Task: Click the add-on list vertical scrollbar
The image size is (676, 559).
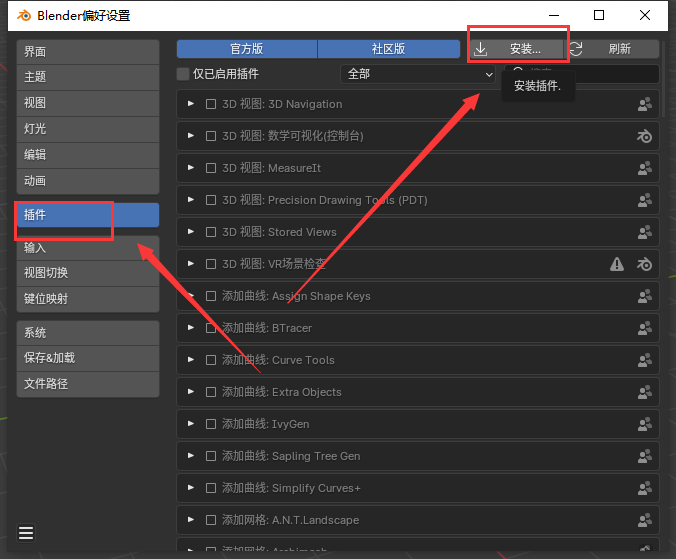Action: (x=663, y=78)
